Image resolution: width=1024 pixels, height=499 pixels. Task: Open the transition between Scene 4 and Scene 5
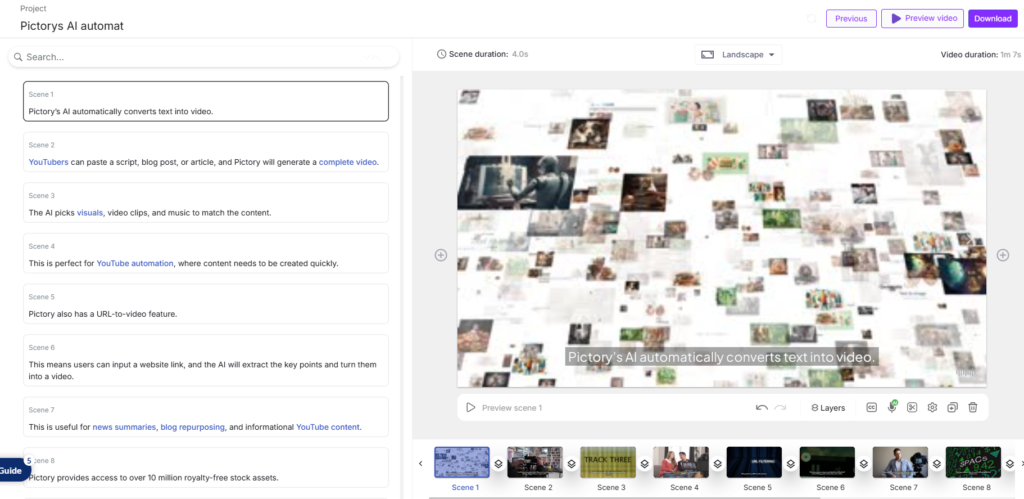718,464
